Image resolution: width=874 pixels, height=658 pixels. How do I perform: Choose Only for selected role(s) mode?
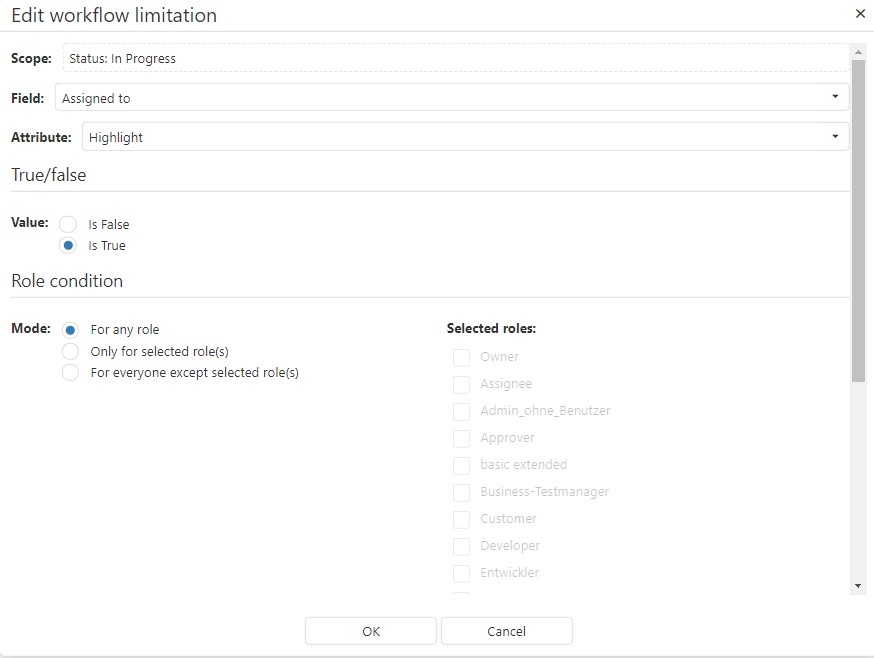point(71,351)
